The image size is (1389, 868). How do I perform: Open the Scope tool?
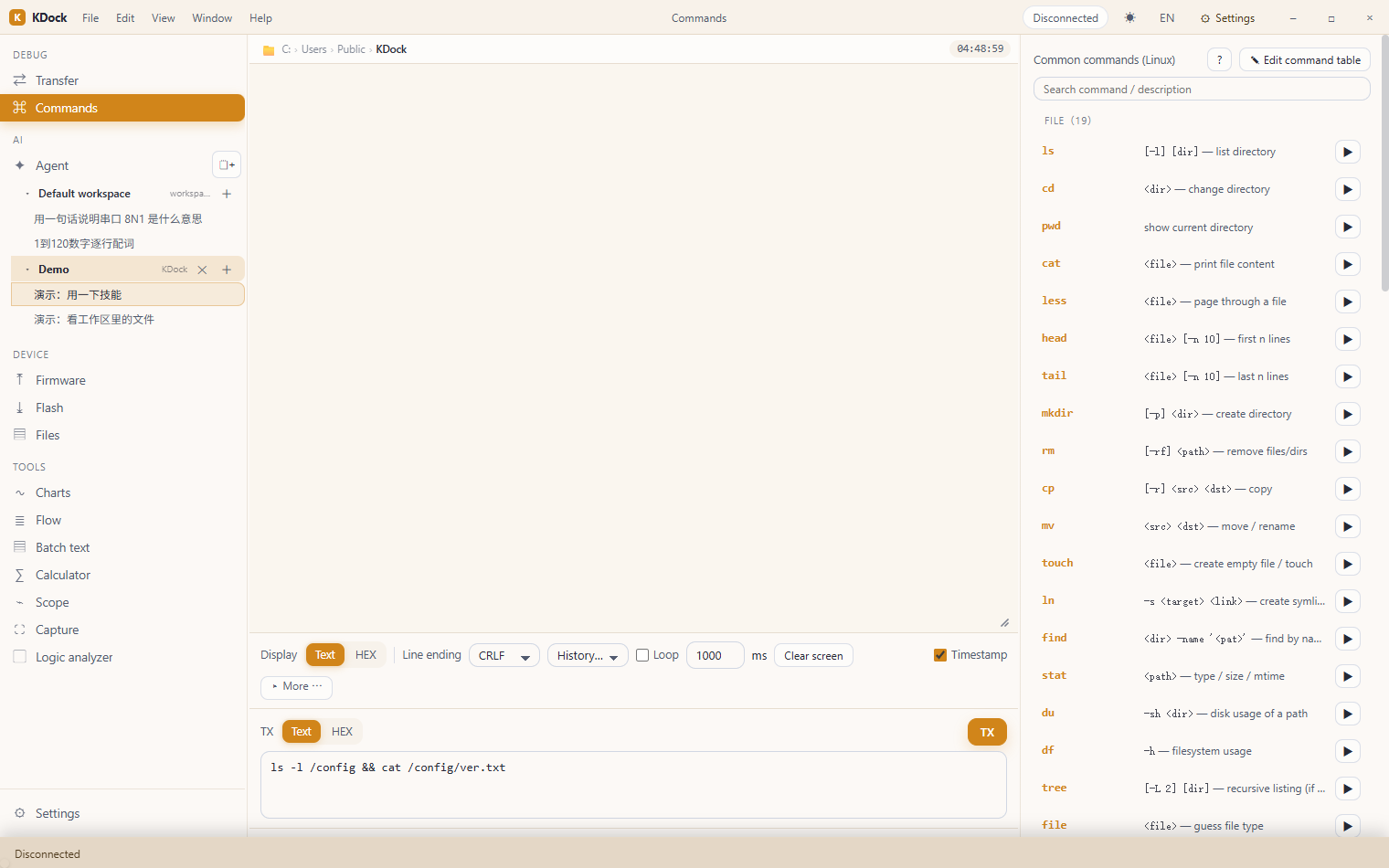pos(122,602)
